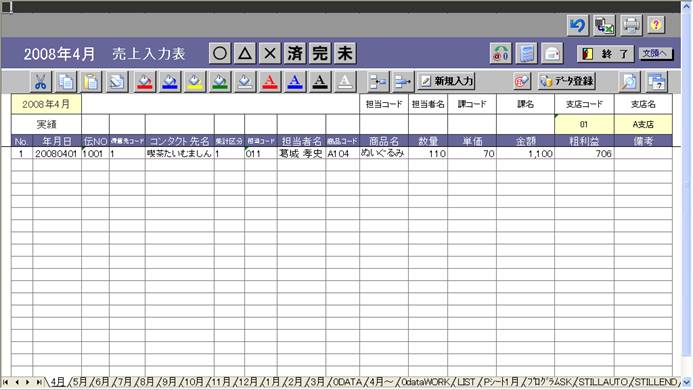This screenshot has height=390, width=693.
Task: Select the product code cell A104
Action: click(x=343, y=153)
